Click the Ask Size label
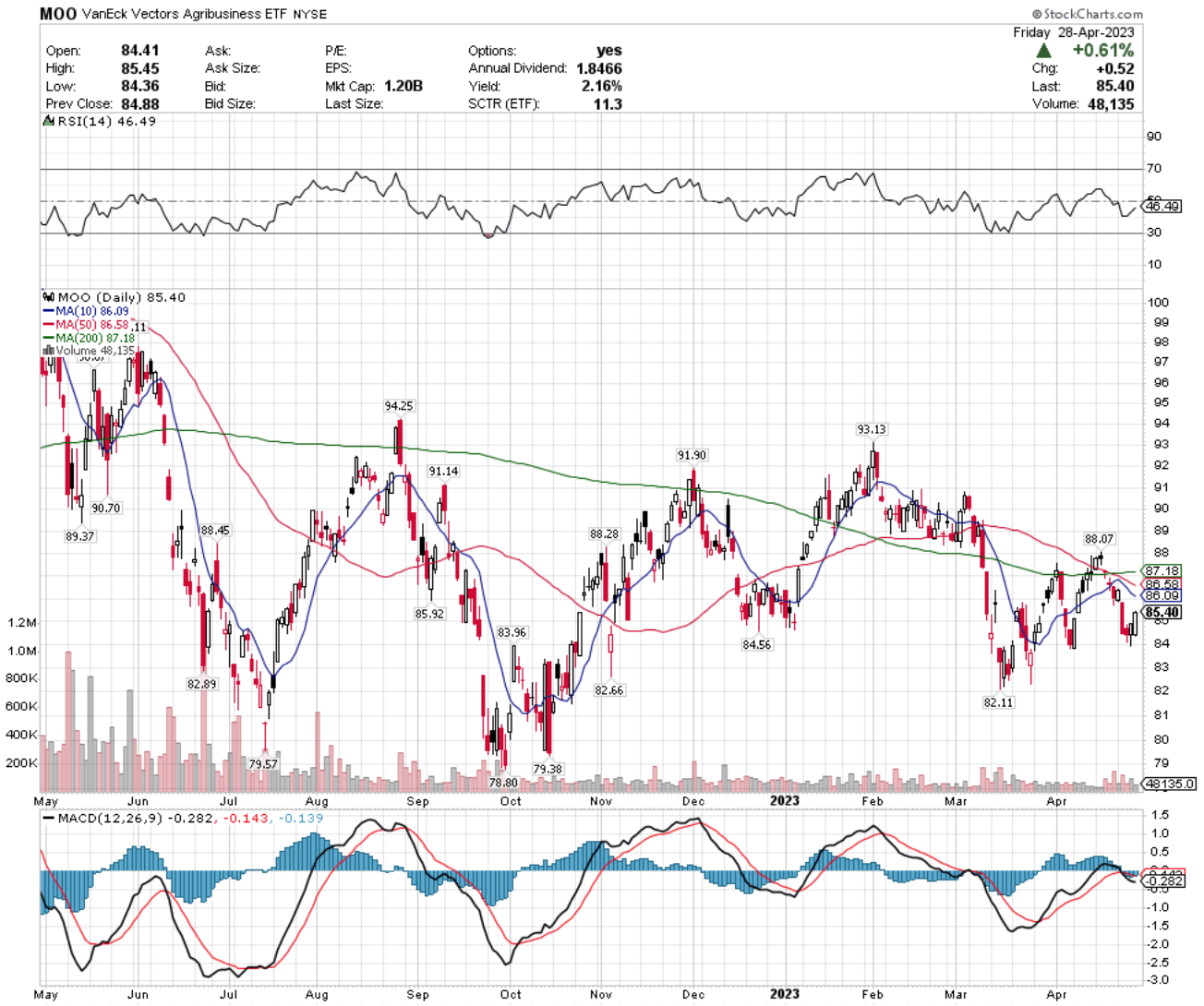Viewport: 1204px width, 1006px height. pyautogui.click(x=233, y=68)
